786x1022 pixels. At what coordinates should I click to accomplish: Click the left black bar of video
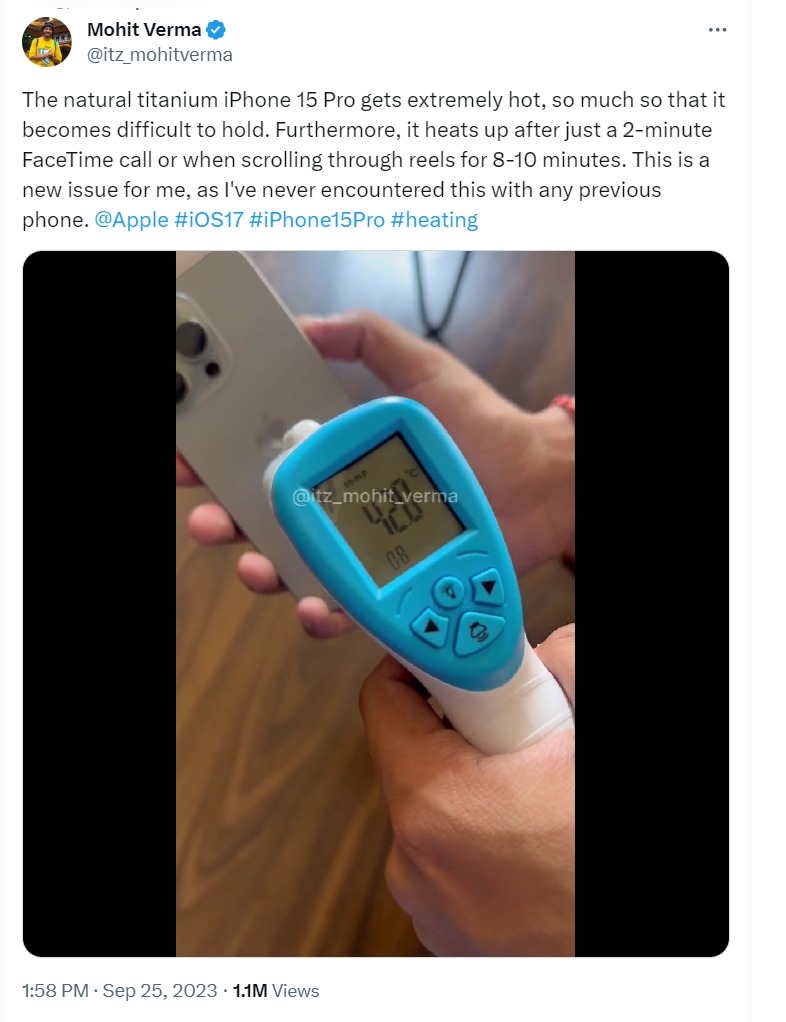[x=99, y=604]
